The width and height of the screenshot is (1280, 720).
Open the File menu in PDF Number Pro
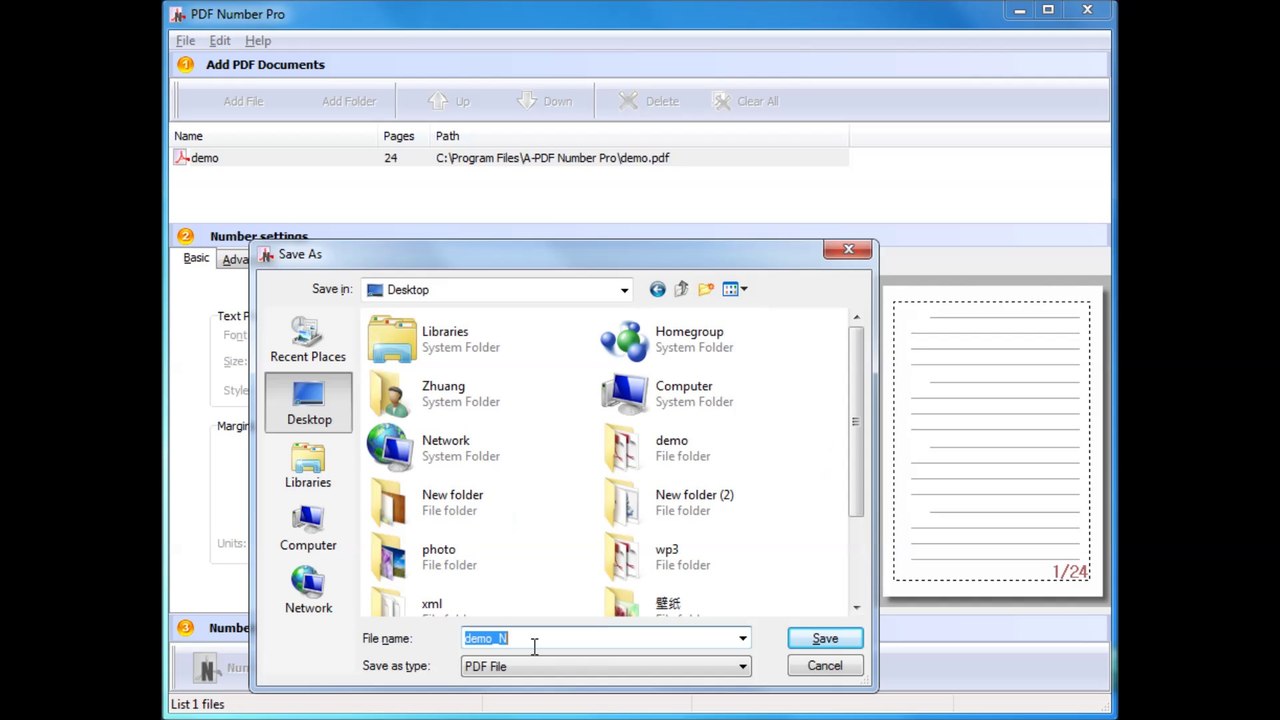(x=185, y=41)
